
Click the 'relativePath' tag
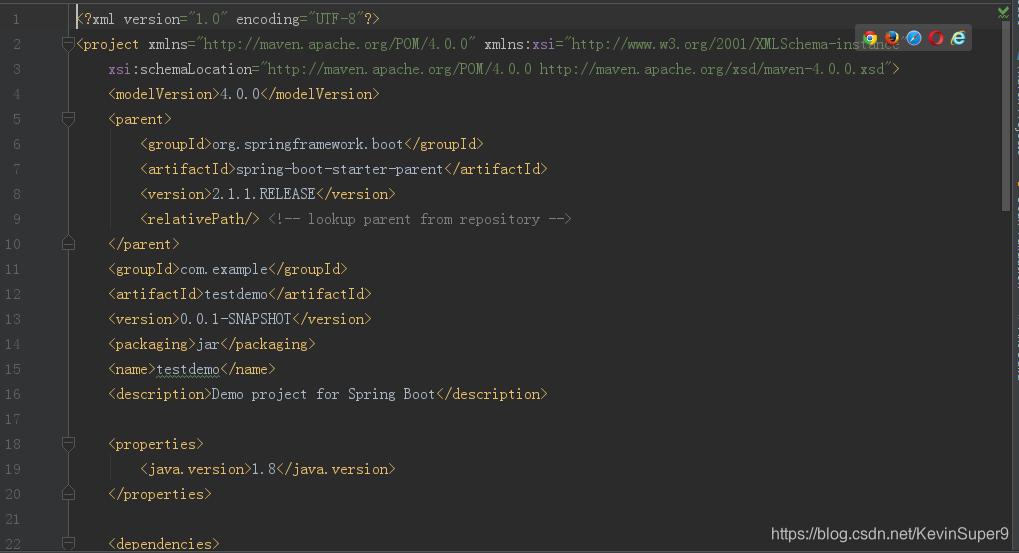pyautogui.click(x=200, y=219)
